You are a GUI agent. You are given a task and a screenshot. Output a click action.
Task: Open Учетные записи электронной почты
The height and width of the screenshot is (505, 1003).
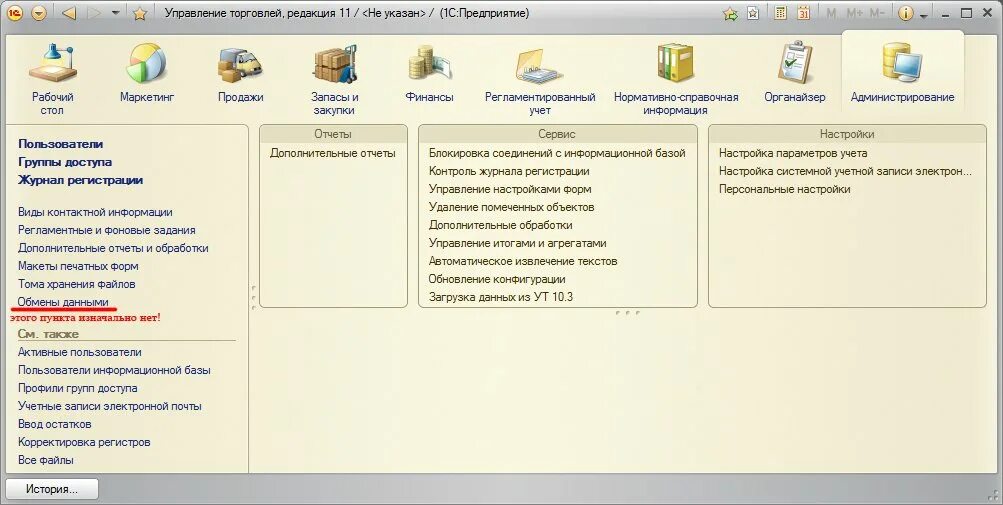tap(110, 406)
